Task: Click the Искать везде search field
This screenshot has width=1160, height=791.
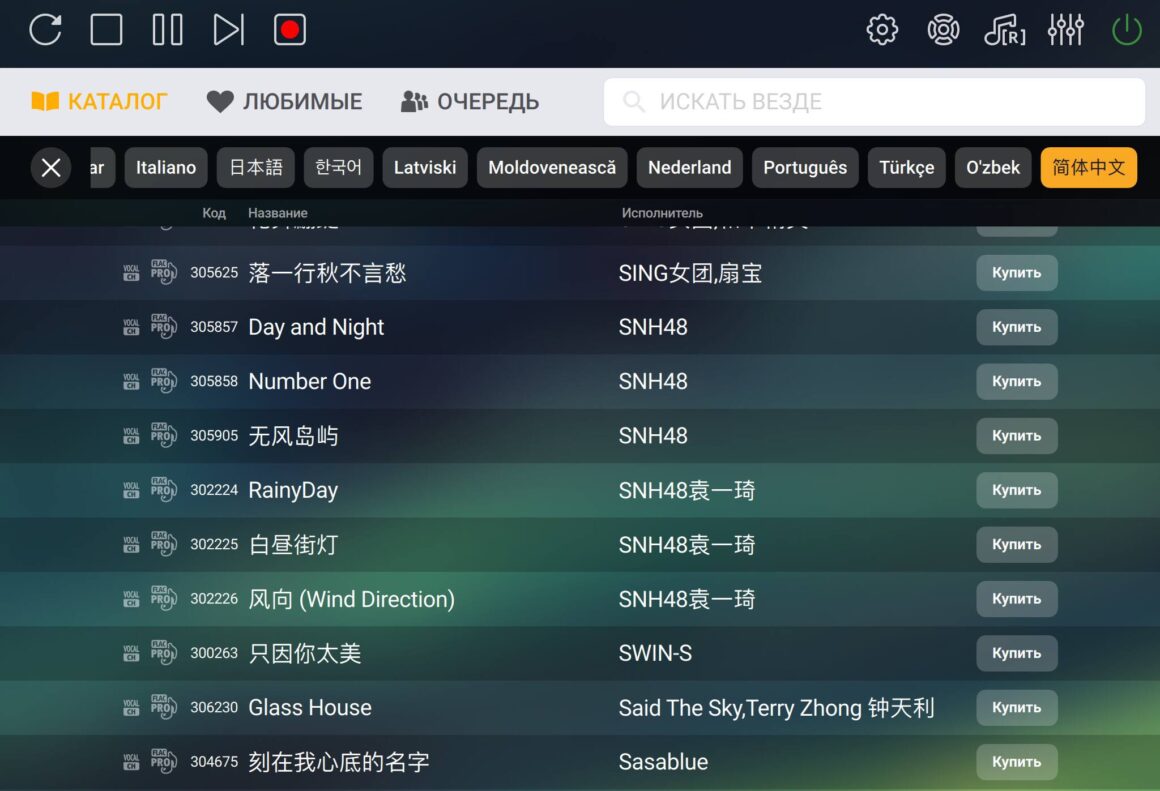Action: (x=874, y=102)
